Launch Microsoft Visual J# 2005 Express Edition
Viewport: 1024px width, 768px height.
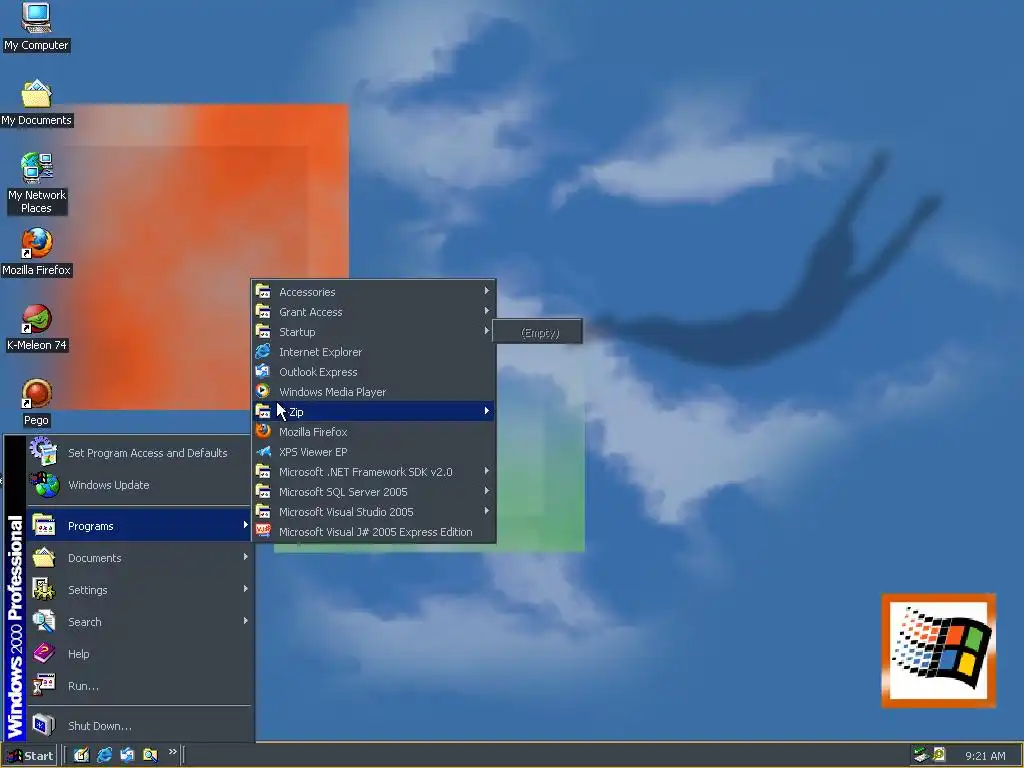(x=374, y=532)
